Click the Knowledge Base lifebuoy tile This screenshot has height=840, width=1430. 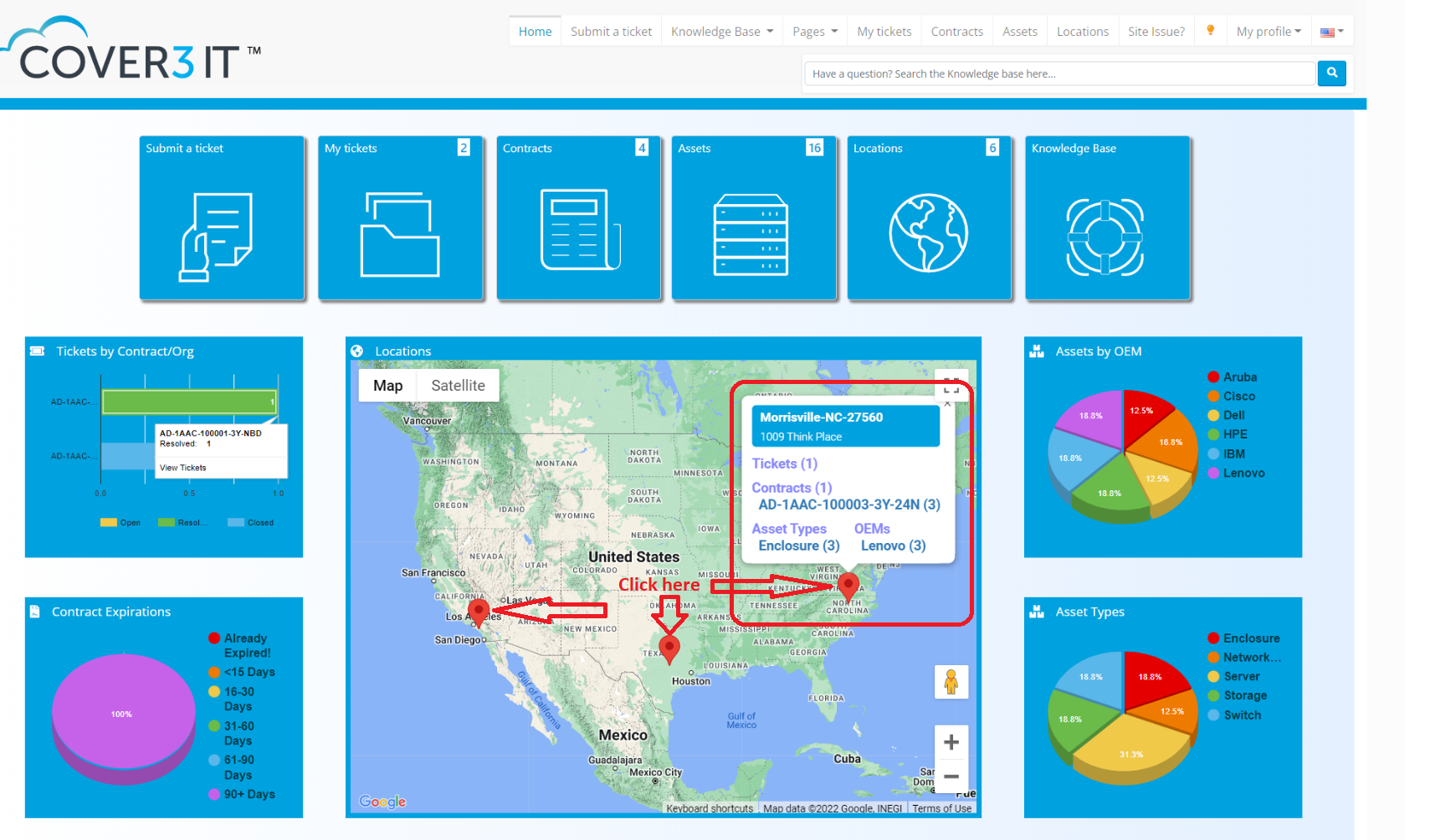(x=1106, y=237)
